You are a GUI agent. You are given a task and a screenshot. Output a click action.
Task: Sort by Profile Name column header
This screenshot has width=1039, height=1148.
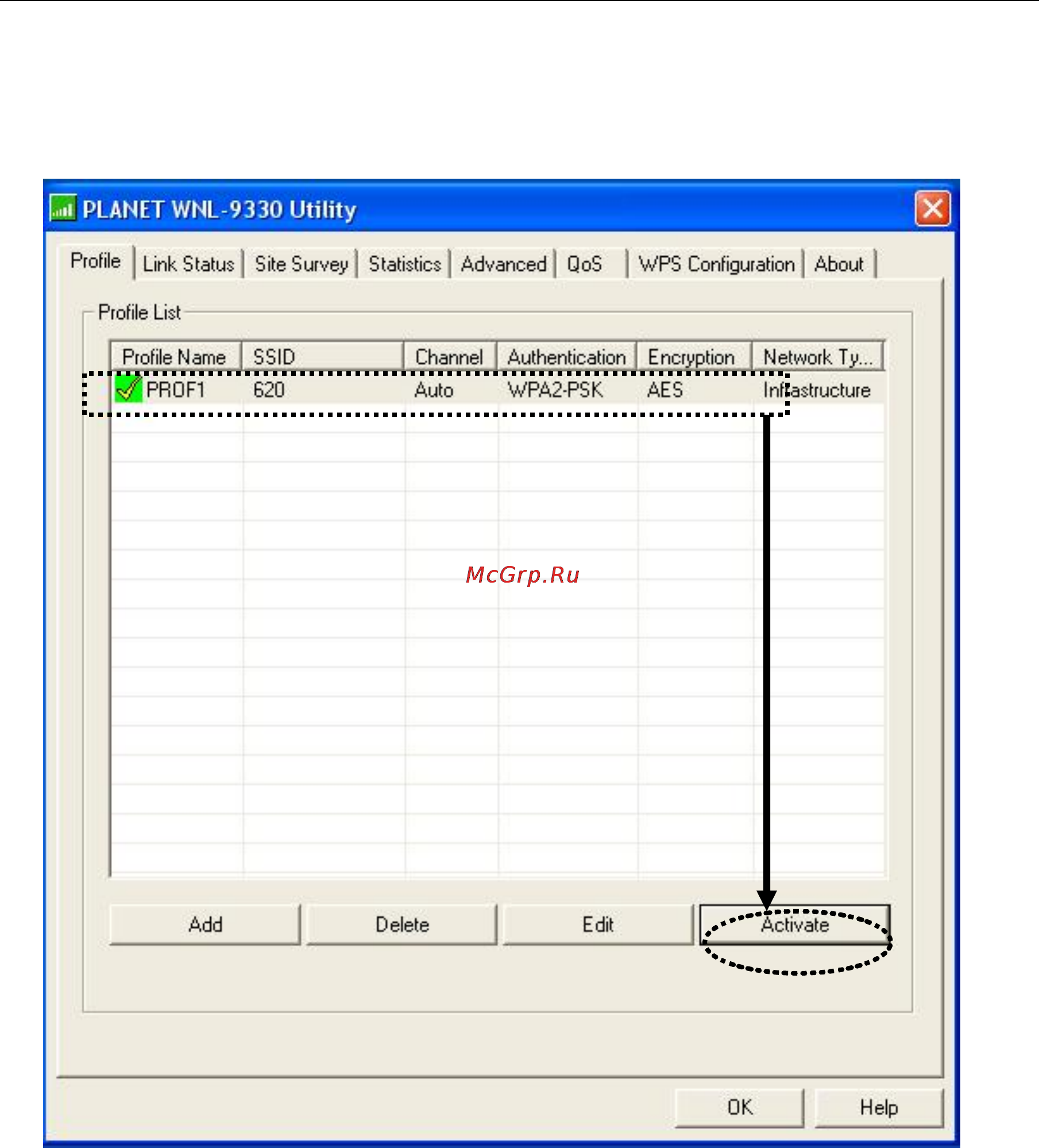(176, 357)
